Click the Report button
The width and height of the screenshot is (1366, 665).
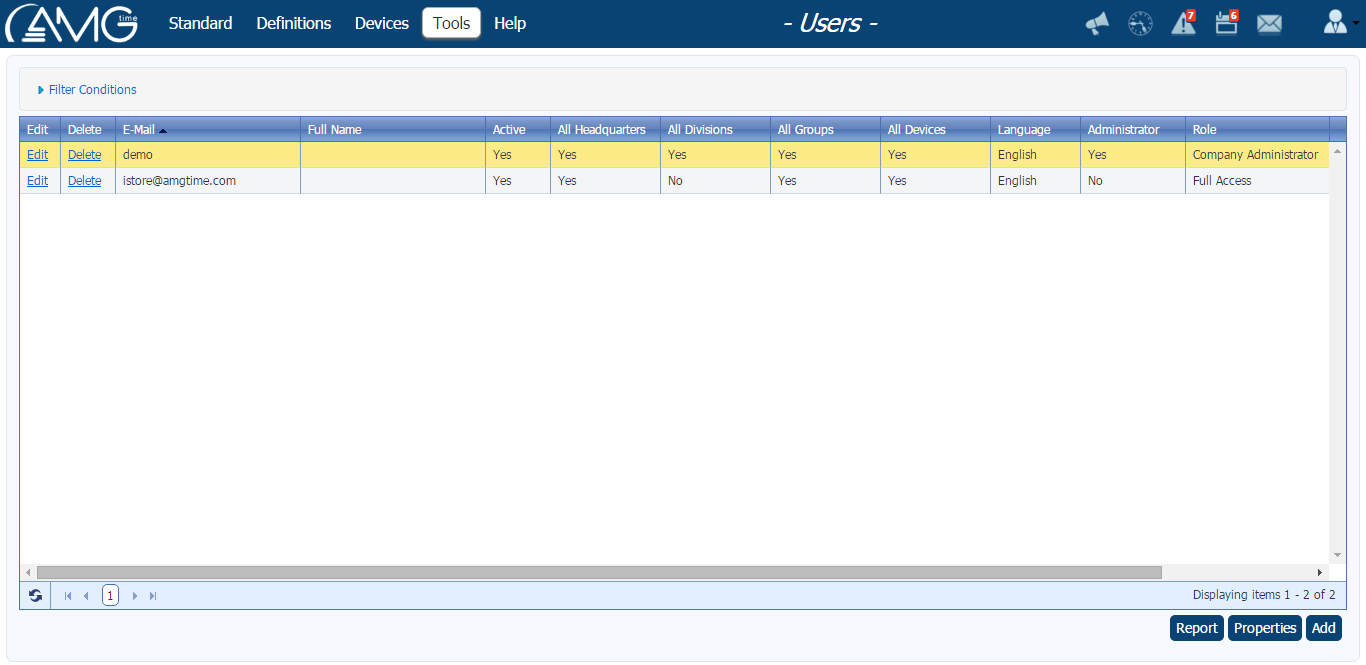[x=1196, y=628]
